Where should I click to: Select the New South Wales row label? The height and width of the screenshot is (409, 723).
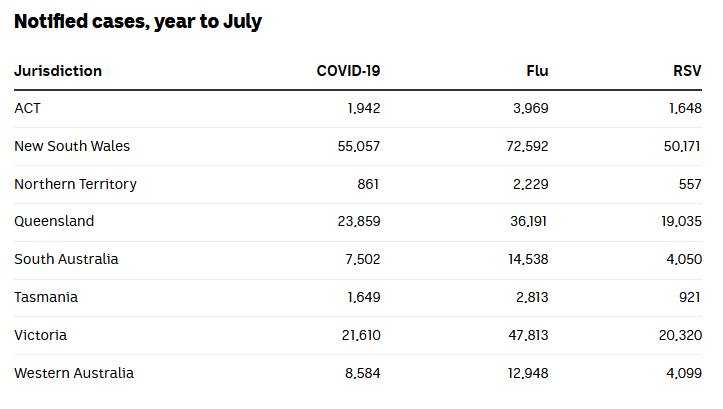72,146
